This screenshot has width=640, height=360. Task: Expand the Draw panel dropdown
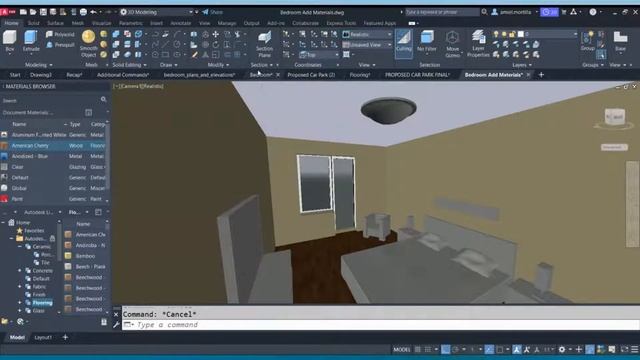click(169, 65)
